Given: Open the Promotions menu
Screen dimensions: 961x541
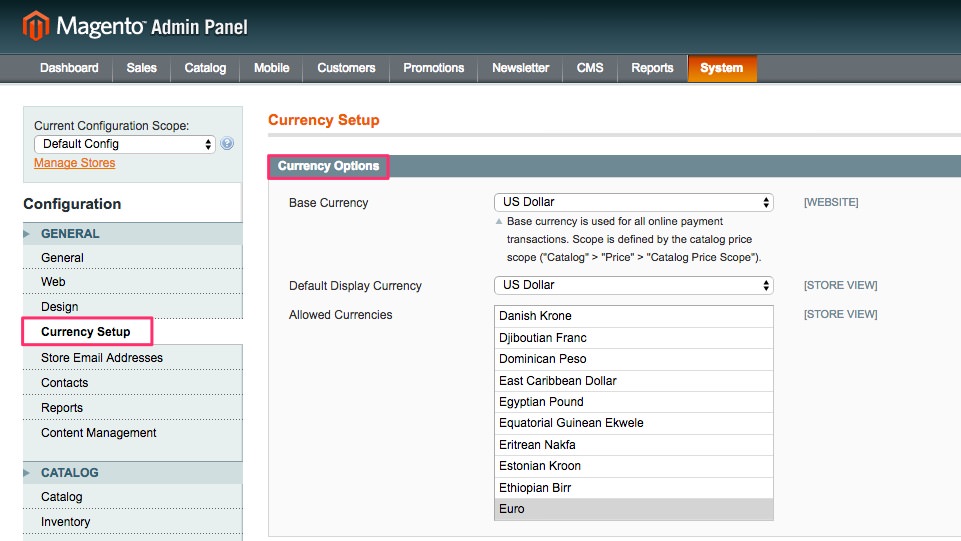Looking at the screenshot, I should (434, 68).
